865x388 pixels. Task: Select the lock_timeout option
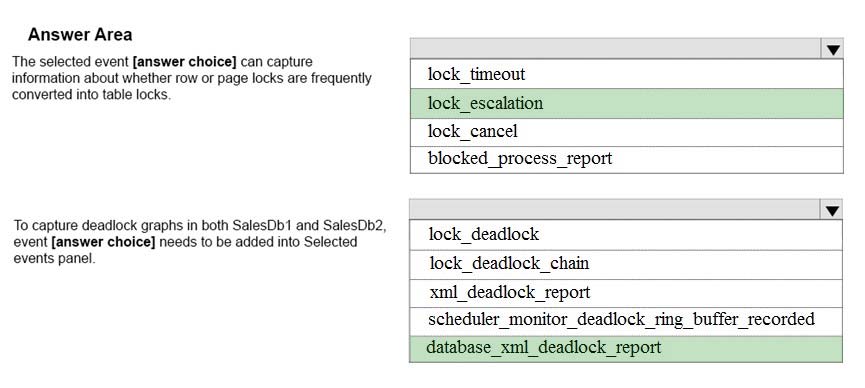627,74
